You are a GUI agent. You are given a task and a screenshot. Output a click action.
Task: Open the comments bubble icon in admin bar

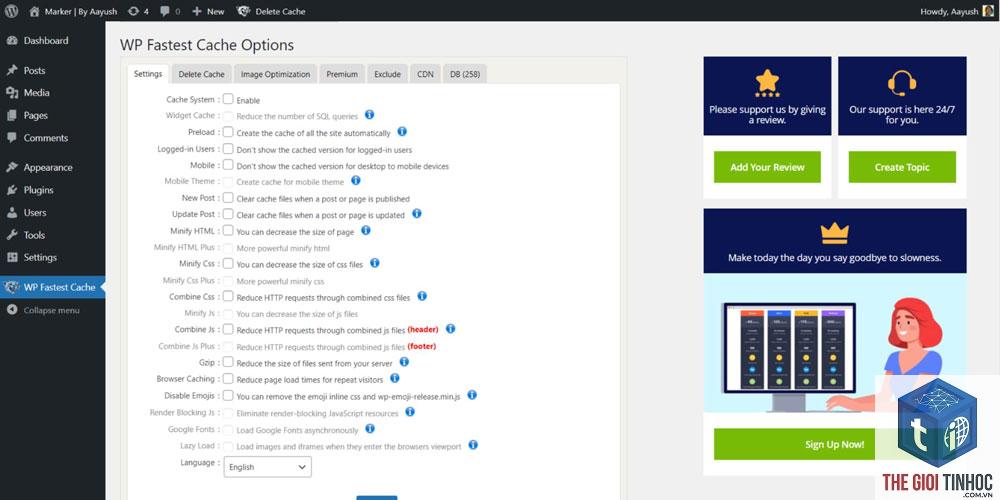[165, 11]
